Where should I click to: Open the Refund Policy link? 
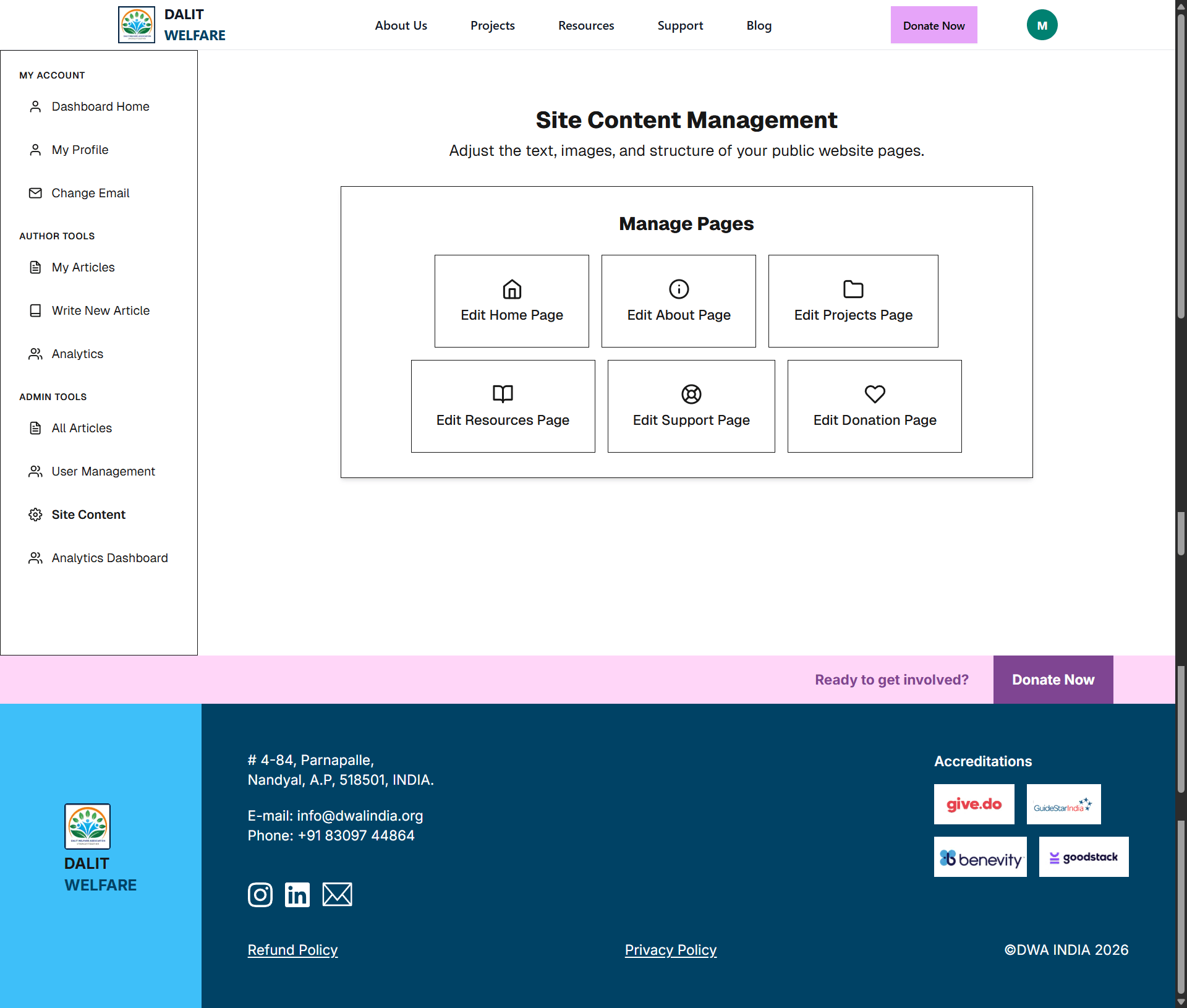click(x=292, y=950)
